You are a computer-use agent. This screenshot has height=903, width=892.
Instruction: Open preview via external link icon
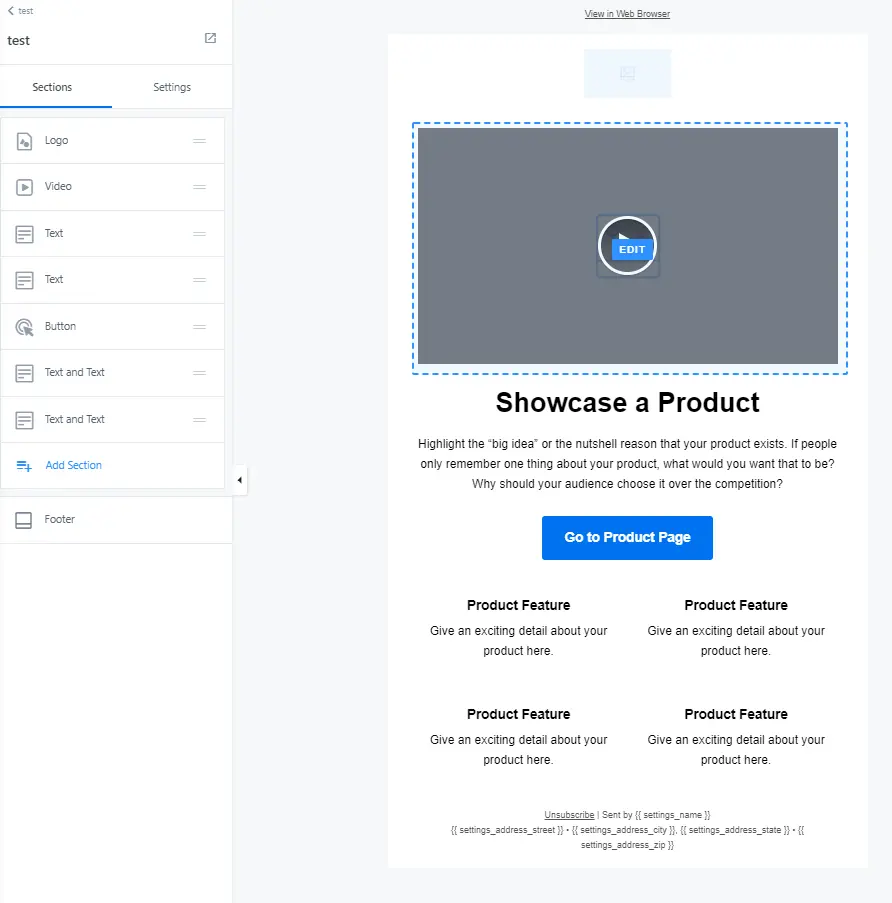[x=210, y=39]
